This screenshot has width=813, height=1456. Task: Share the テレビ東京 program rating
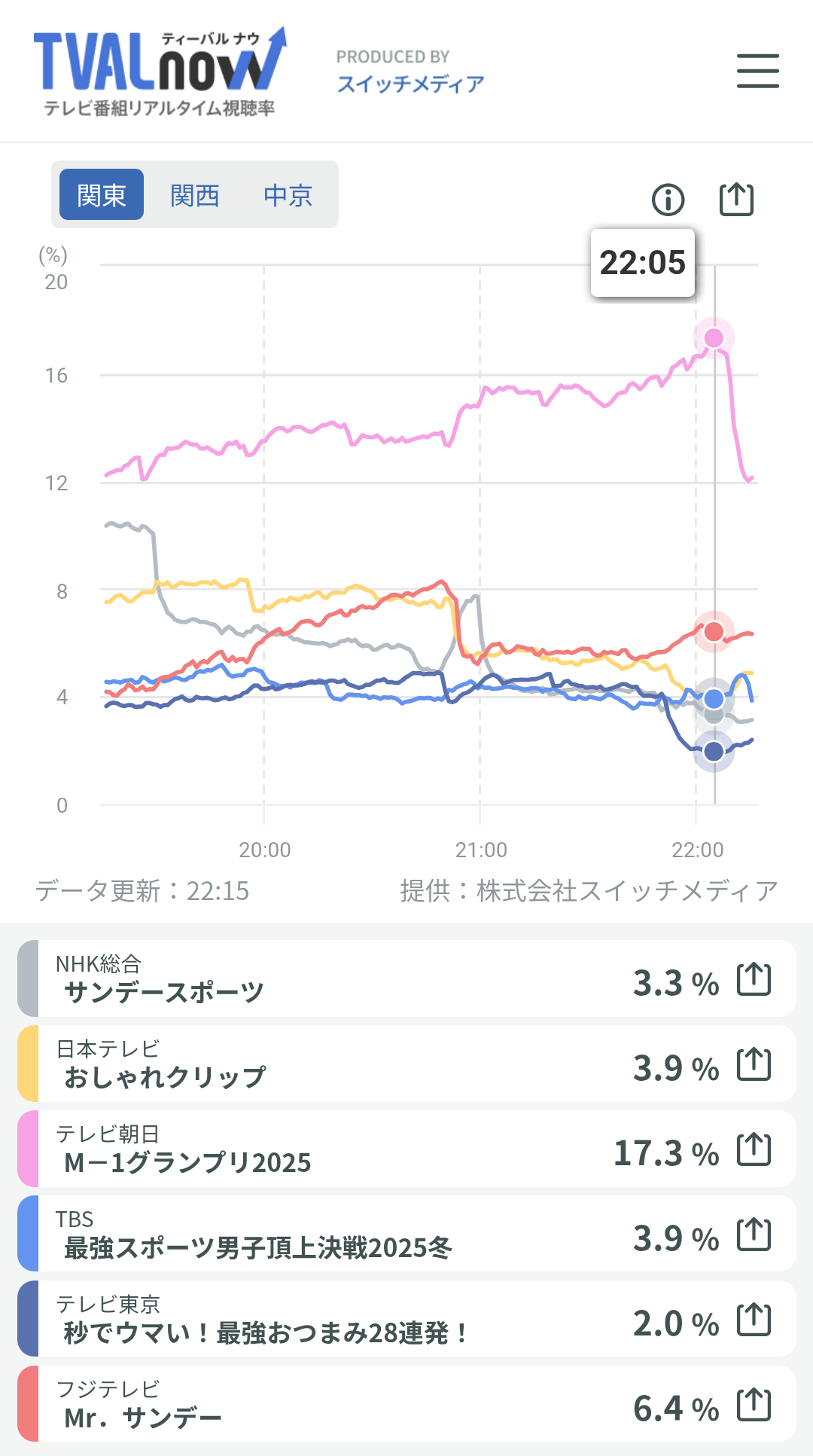(x=754, y=1320)
